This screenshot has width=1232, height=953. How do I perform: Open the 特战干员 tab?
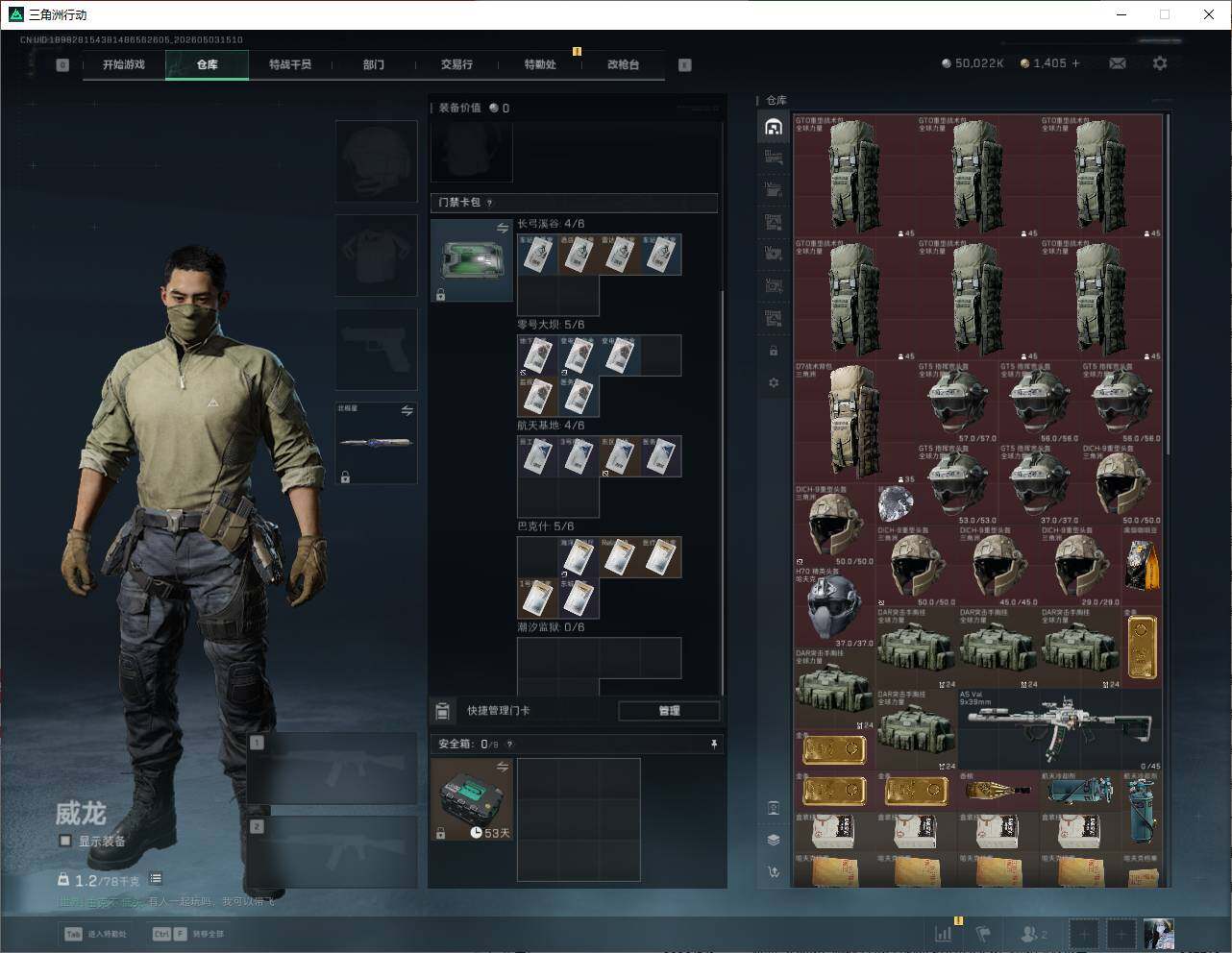click(x=290, y=64)
